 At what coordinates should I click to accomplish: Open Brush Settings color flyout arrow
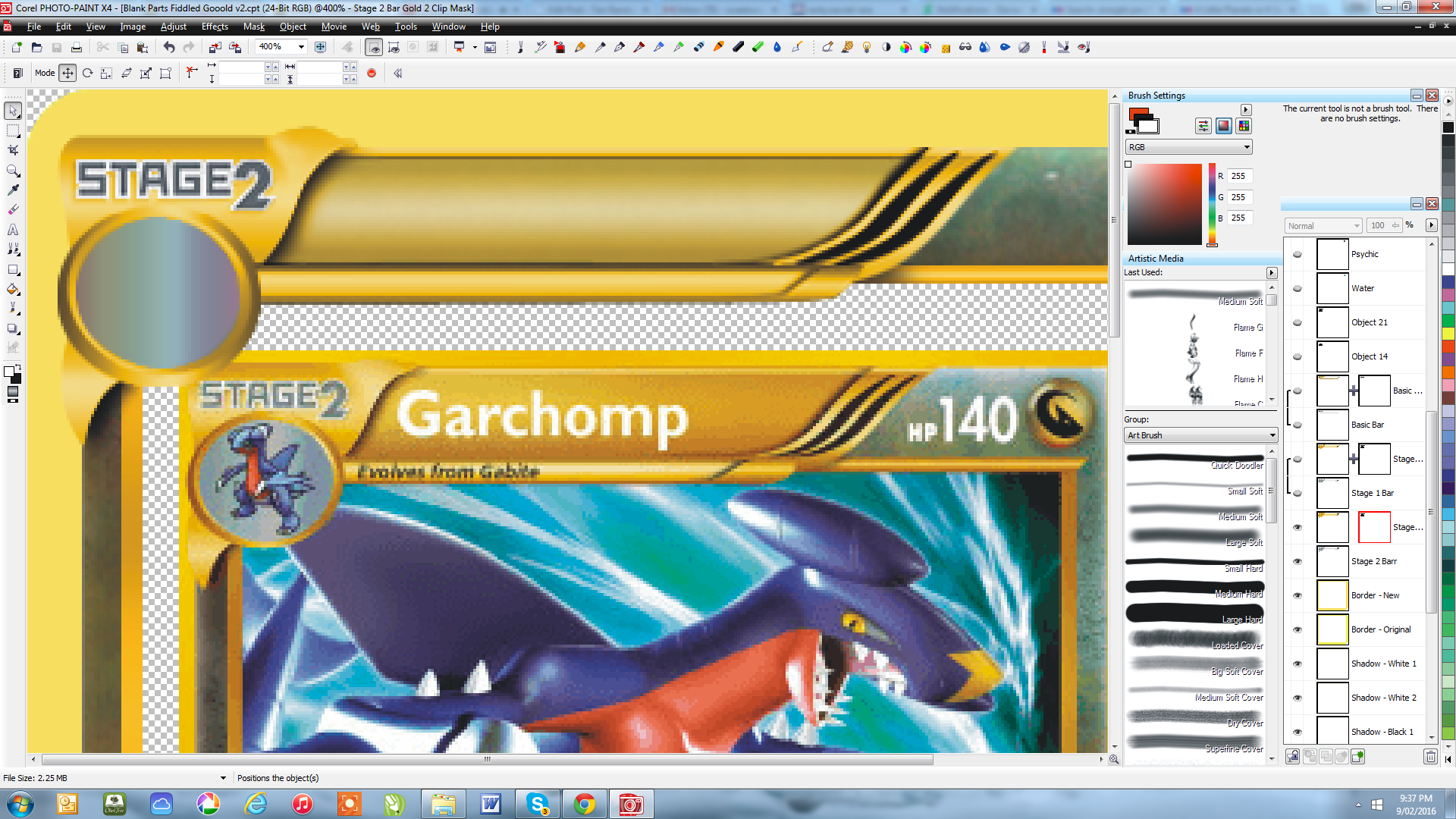pyautogui.click(x=1246, y=110)
